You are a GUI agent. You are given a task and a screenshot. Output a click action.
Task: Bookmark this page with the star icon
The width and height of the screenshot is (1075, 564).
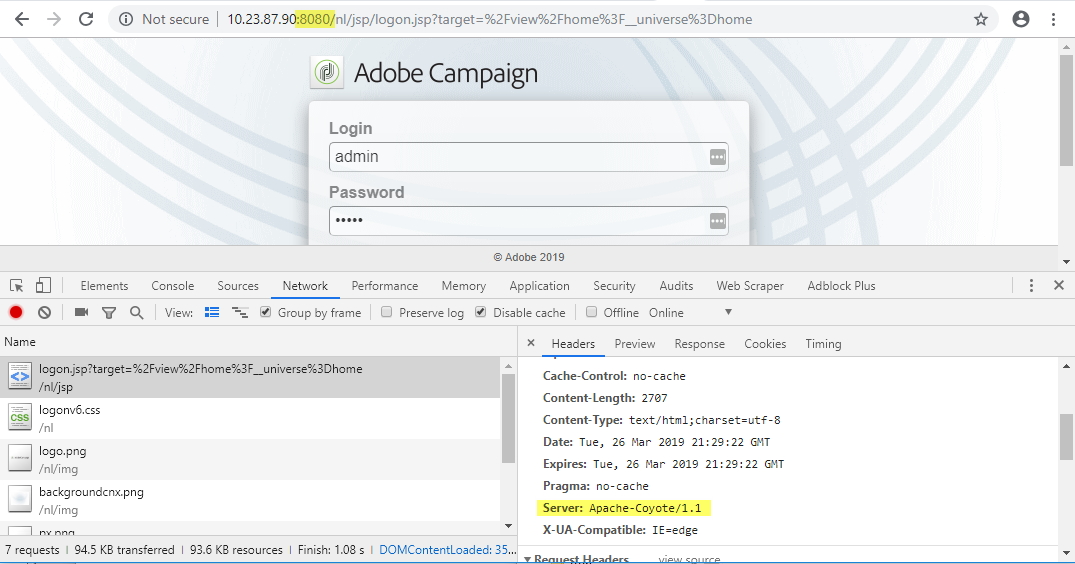tap(981, 19)
